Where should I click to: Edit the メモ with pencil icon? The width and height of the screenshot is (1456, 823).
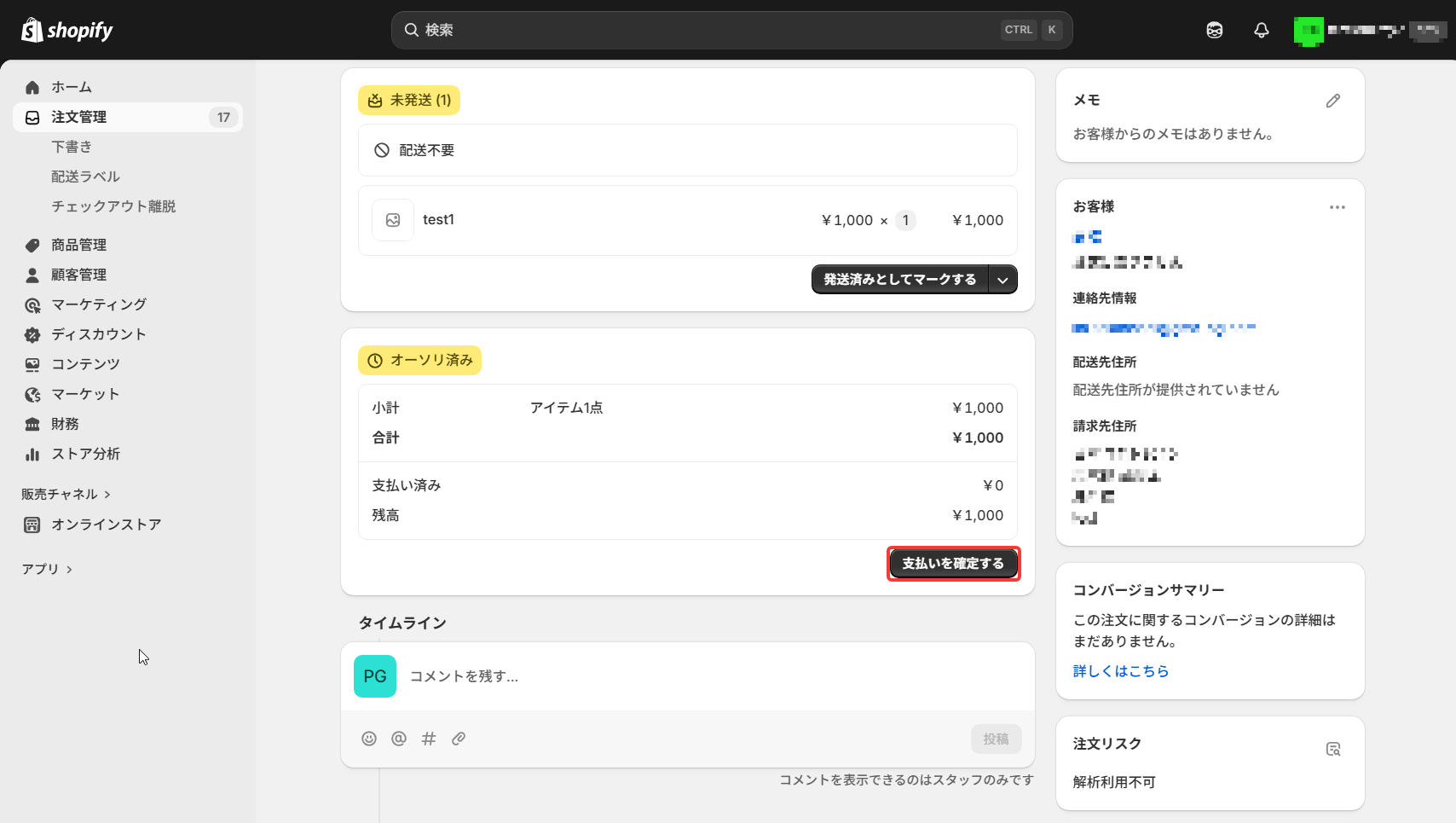1333,101
